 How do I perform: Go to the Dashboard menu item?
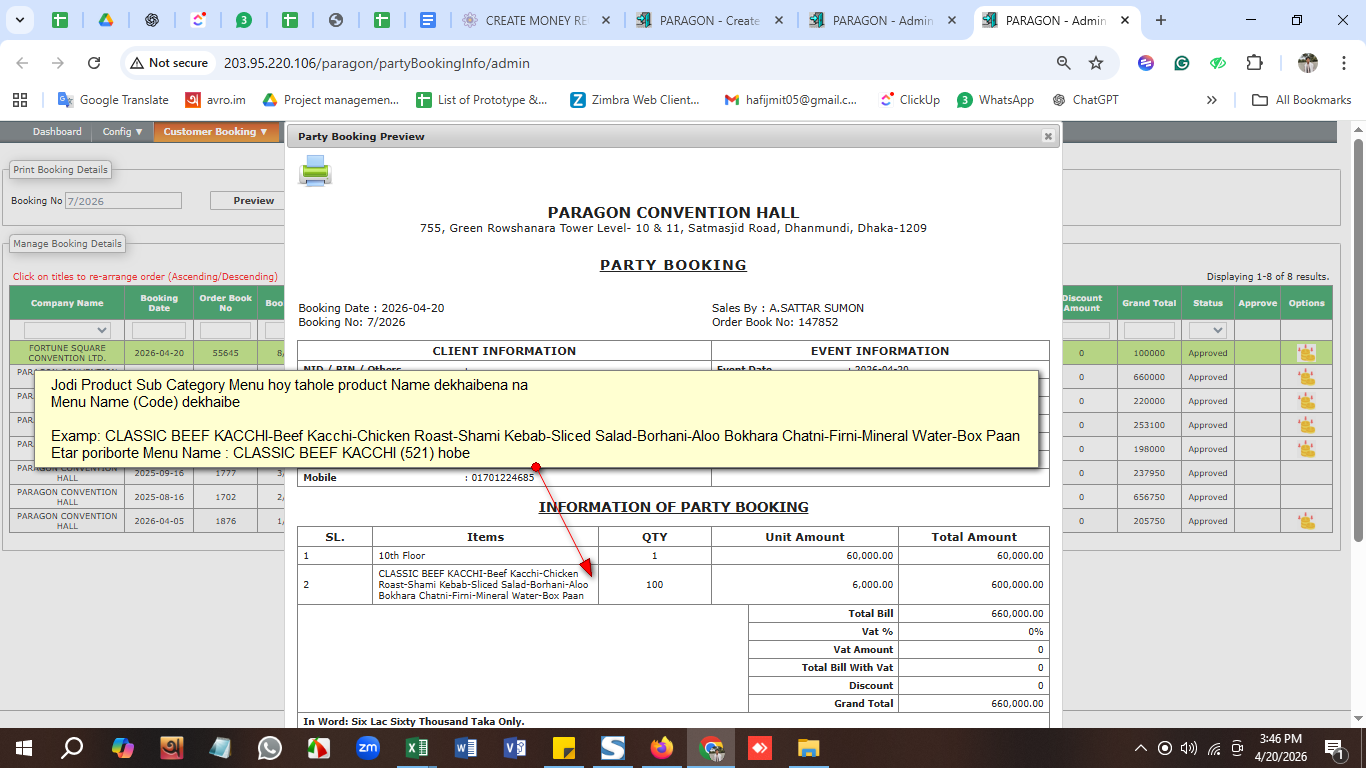pyautogui.click(x=57, y=132)
